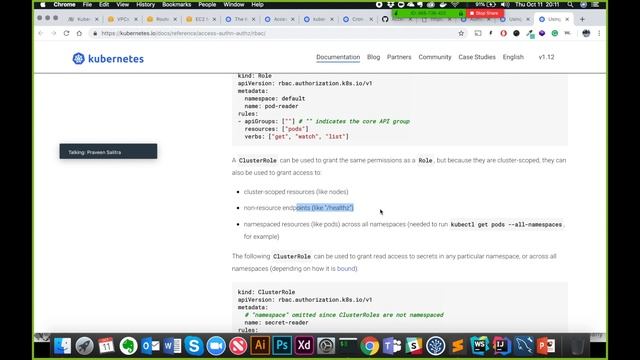The width and height of the screenshot is (640, 360).
Task: Close the VPC browser tab
Action: coord(136,19)
